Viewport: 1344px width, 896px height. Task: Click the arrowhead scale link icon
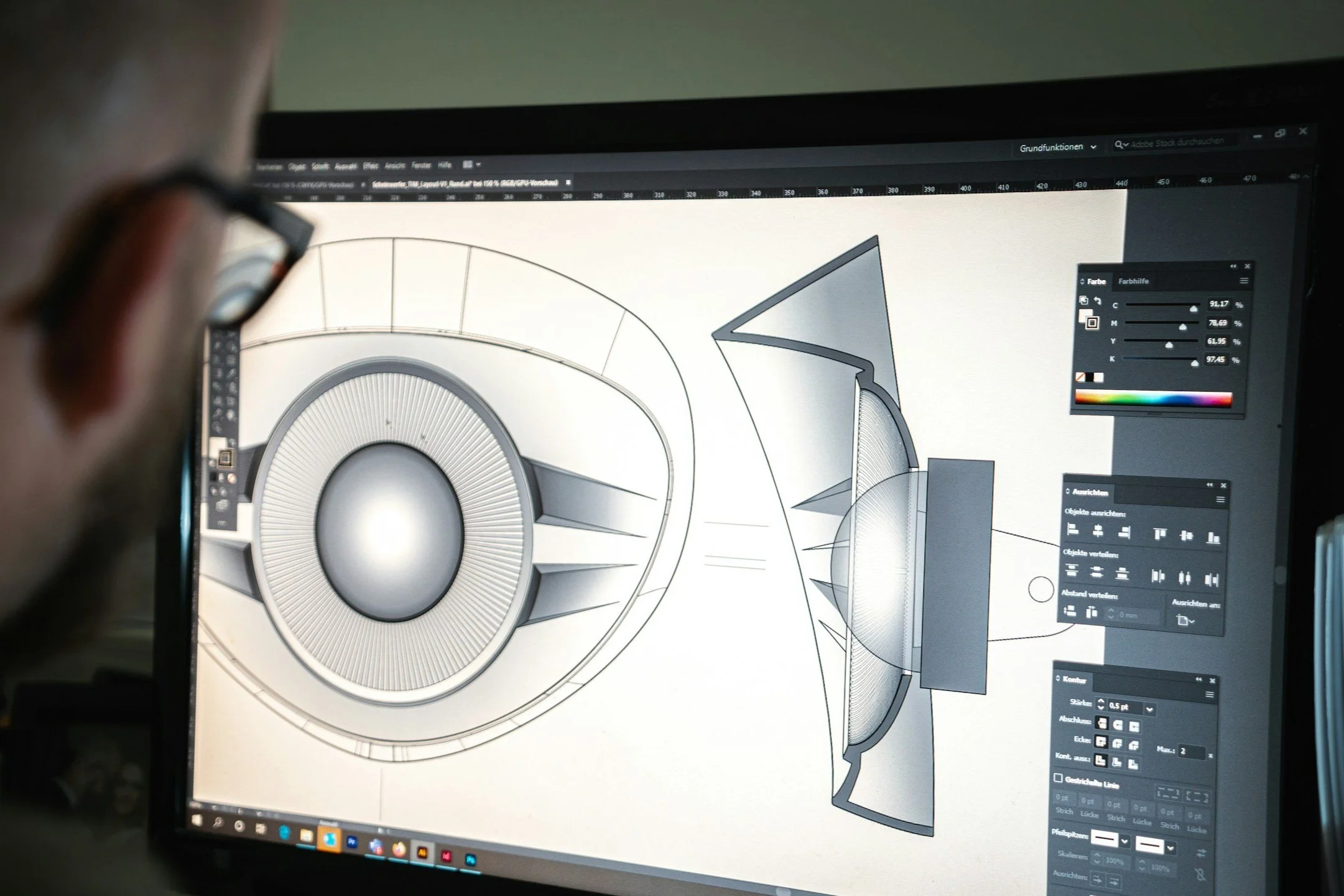[1200, 874]
